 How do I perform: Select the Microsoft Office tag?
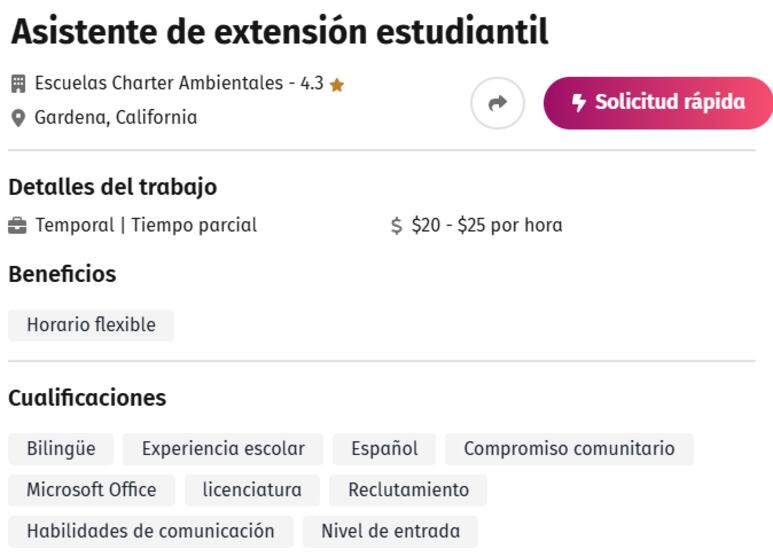pos(92,490)
